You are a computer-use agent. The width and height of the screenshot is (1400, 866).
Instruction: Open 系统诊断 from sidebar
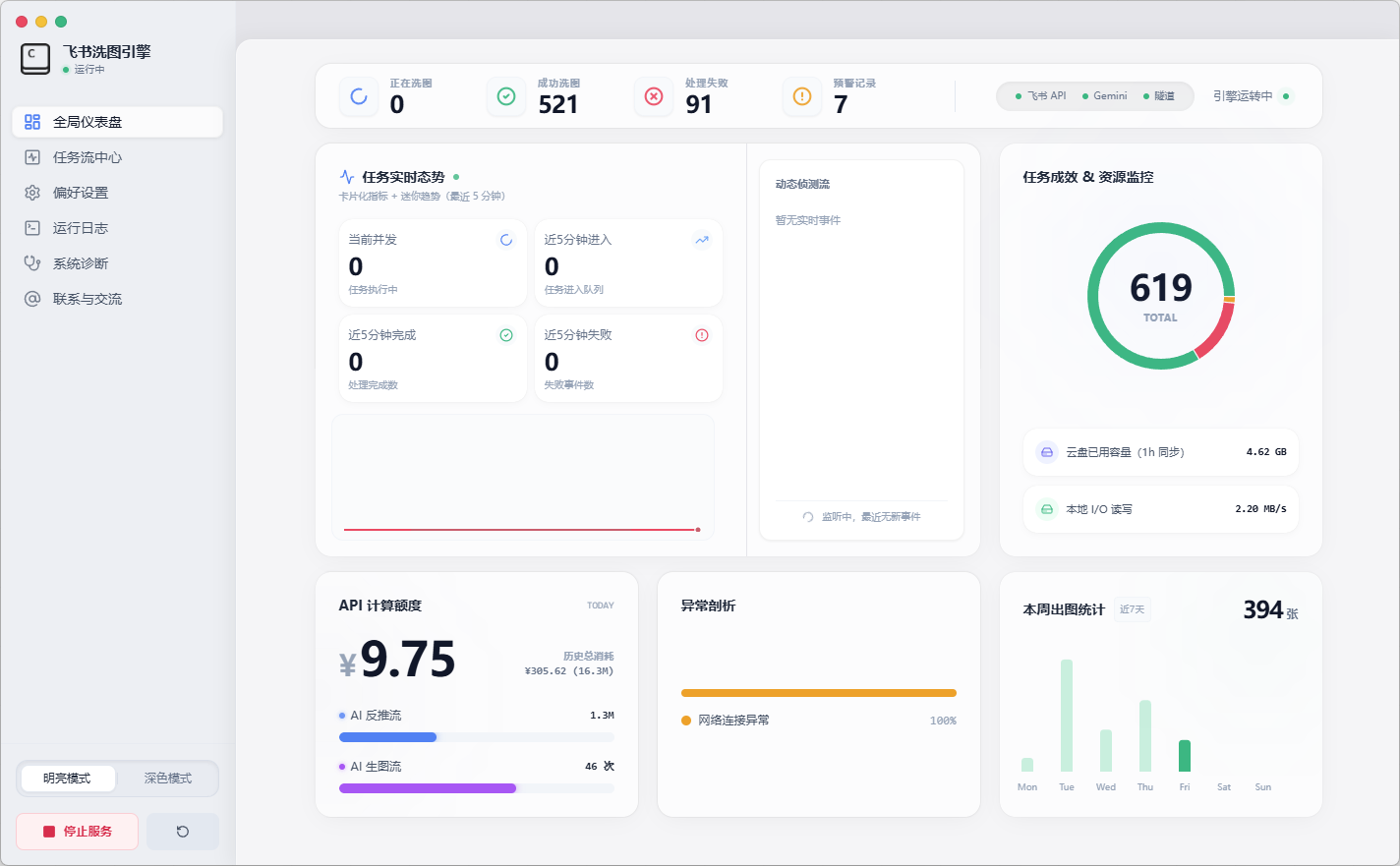(81, 263)
